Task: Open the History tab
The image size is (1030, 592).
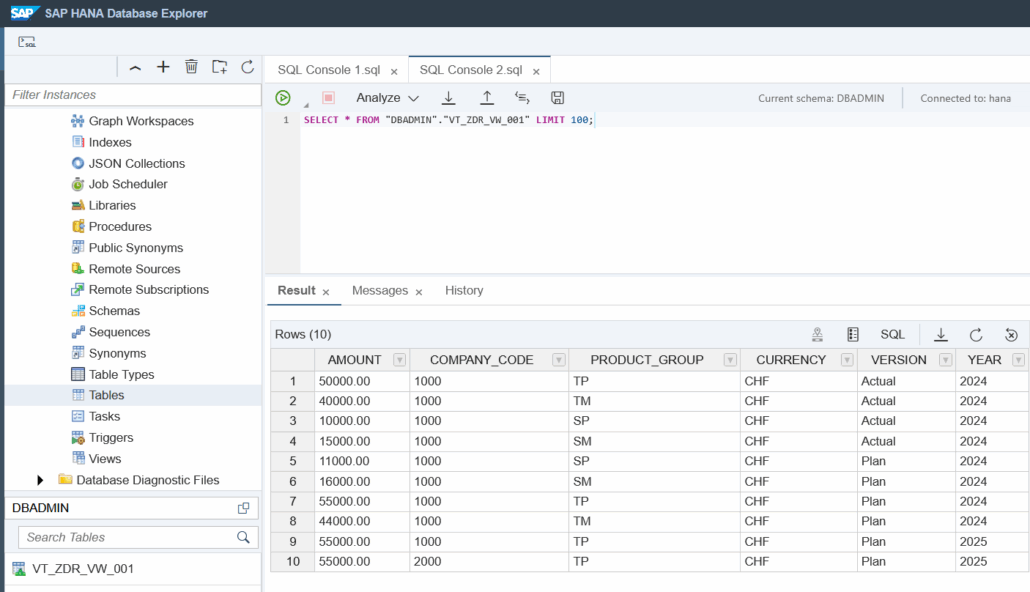Action: click(x=464, y=290)
